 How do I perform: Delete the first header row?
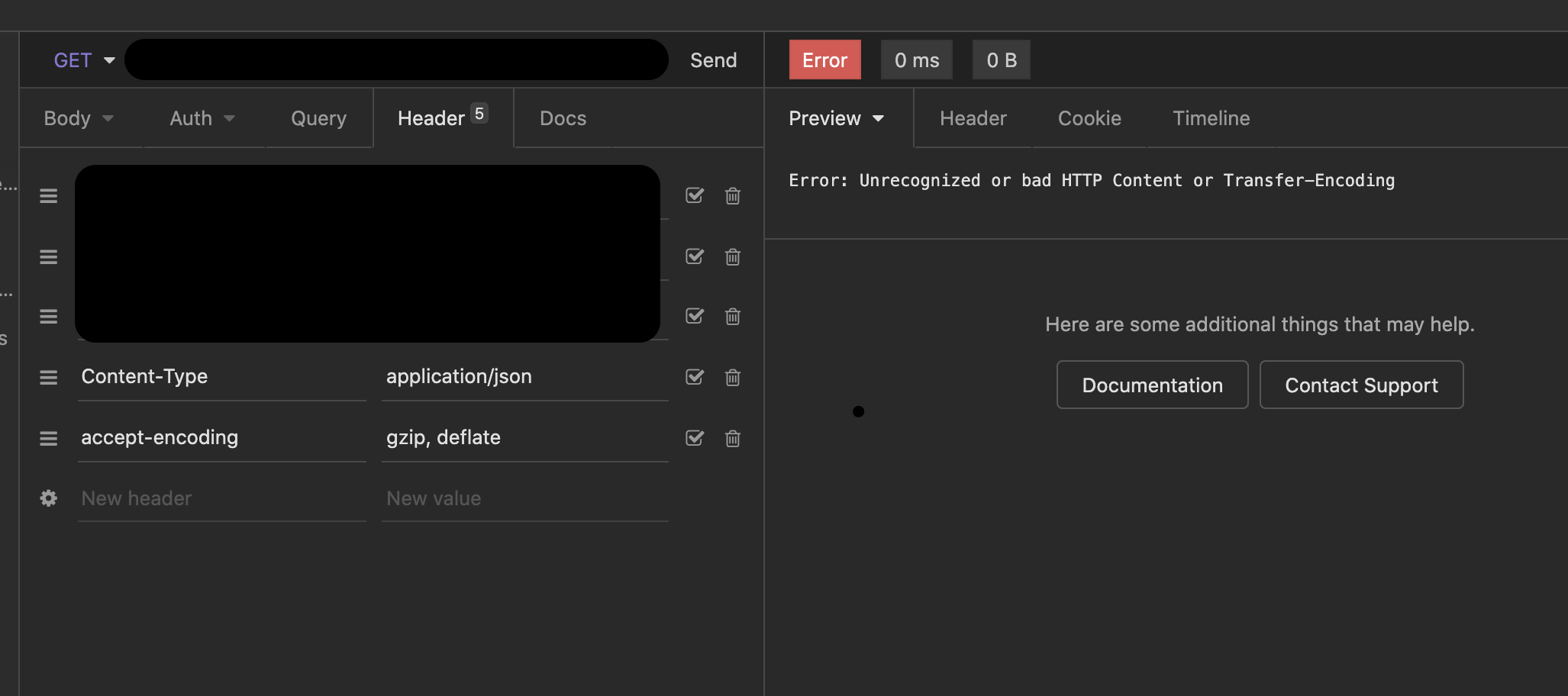[x=732, y=196]
